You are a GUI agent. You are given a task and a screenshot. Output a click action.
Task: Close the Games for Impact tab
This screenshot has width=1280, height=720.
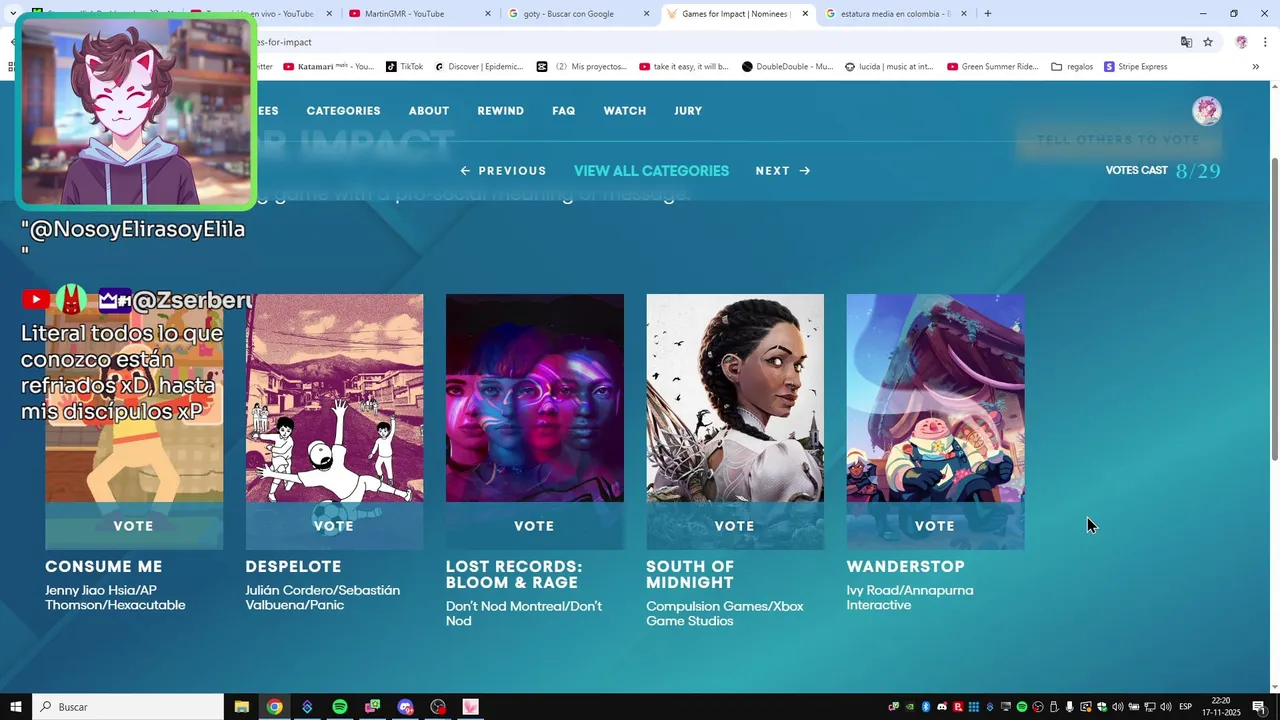(x=805, y=14)
